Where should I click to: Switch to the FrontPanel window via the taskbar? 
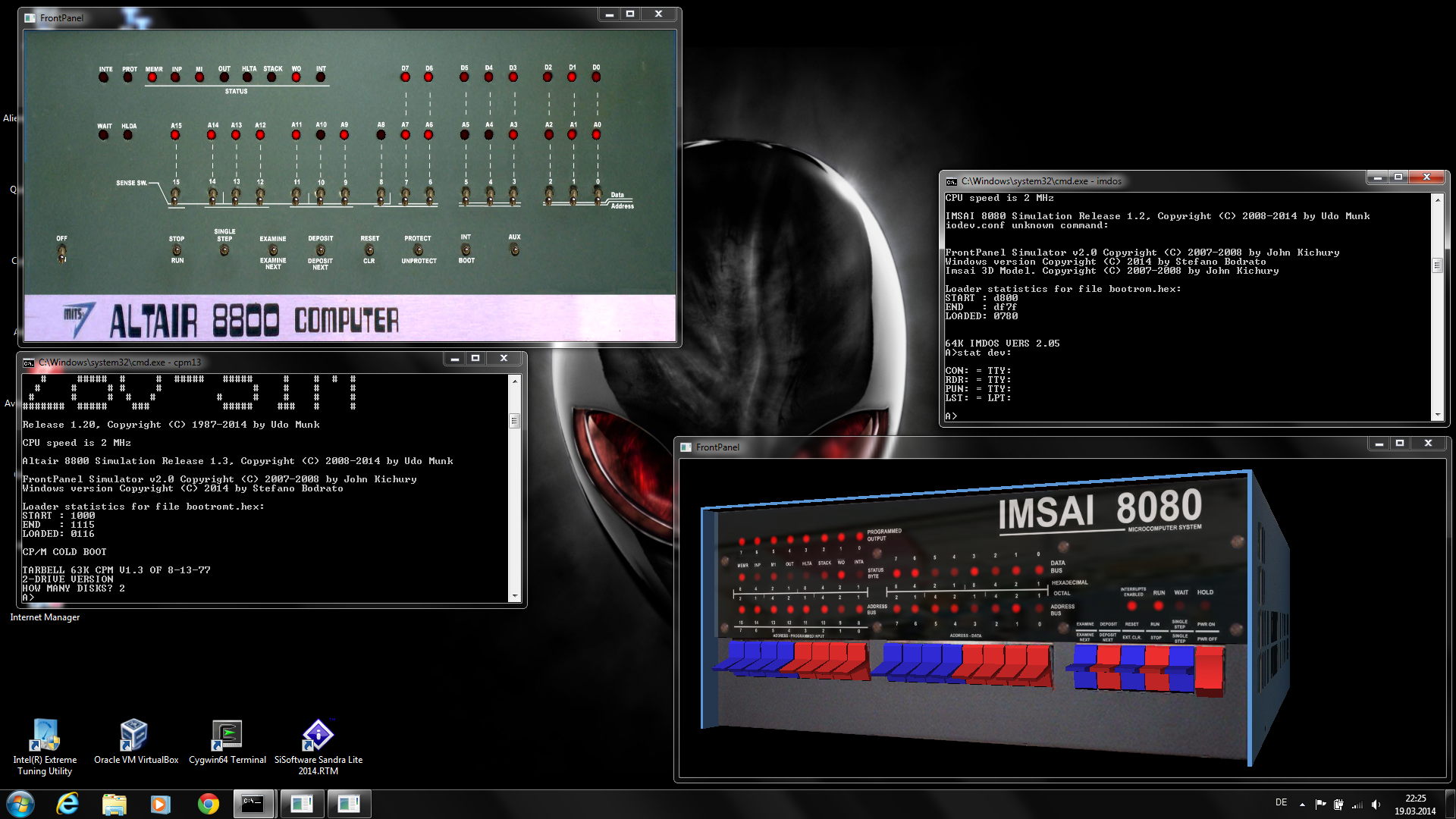pos(303,803)
